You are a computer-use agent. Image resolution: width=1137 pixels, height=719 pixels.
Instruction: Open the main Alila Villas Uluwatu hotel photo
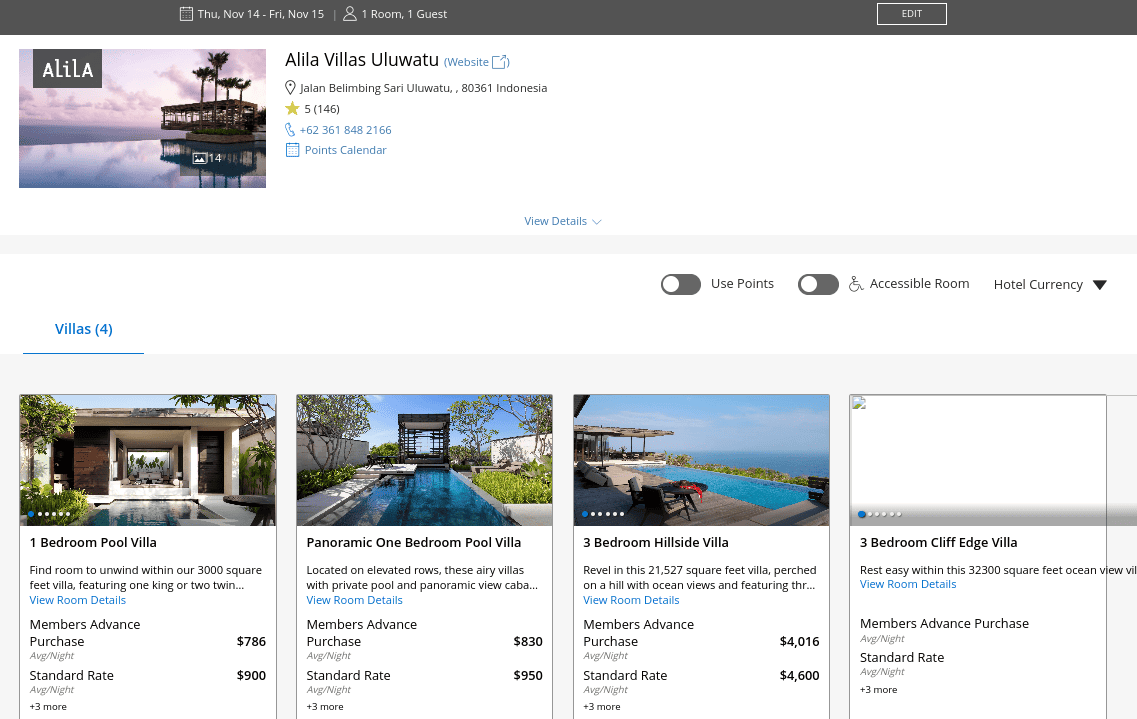142,118
